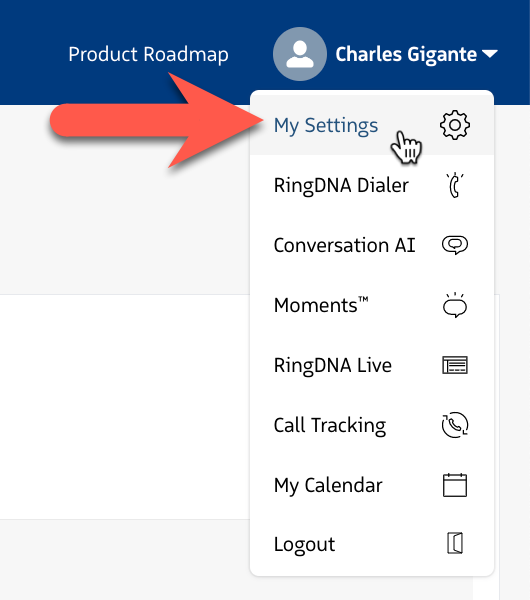Screen dimensions: 530x600
Task: Click Logout text to sign out
Action: click(304, 545)
